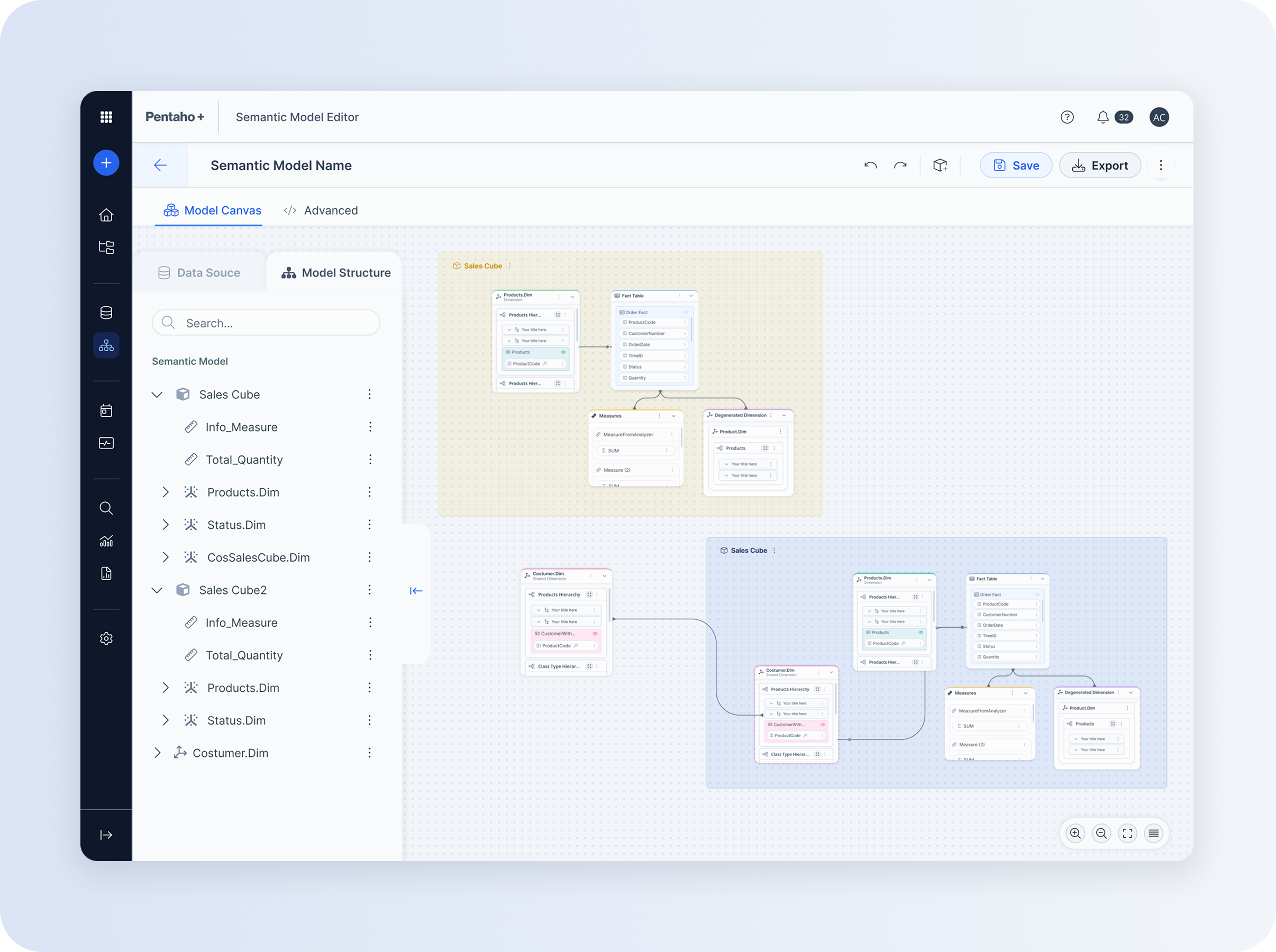This screenshot has height=952, width=1276.
Task: Switch to the Advanced tab
Action: point(321,210)
